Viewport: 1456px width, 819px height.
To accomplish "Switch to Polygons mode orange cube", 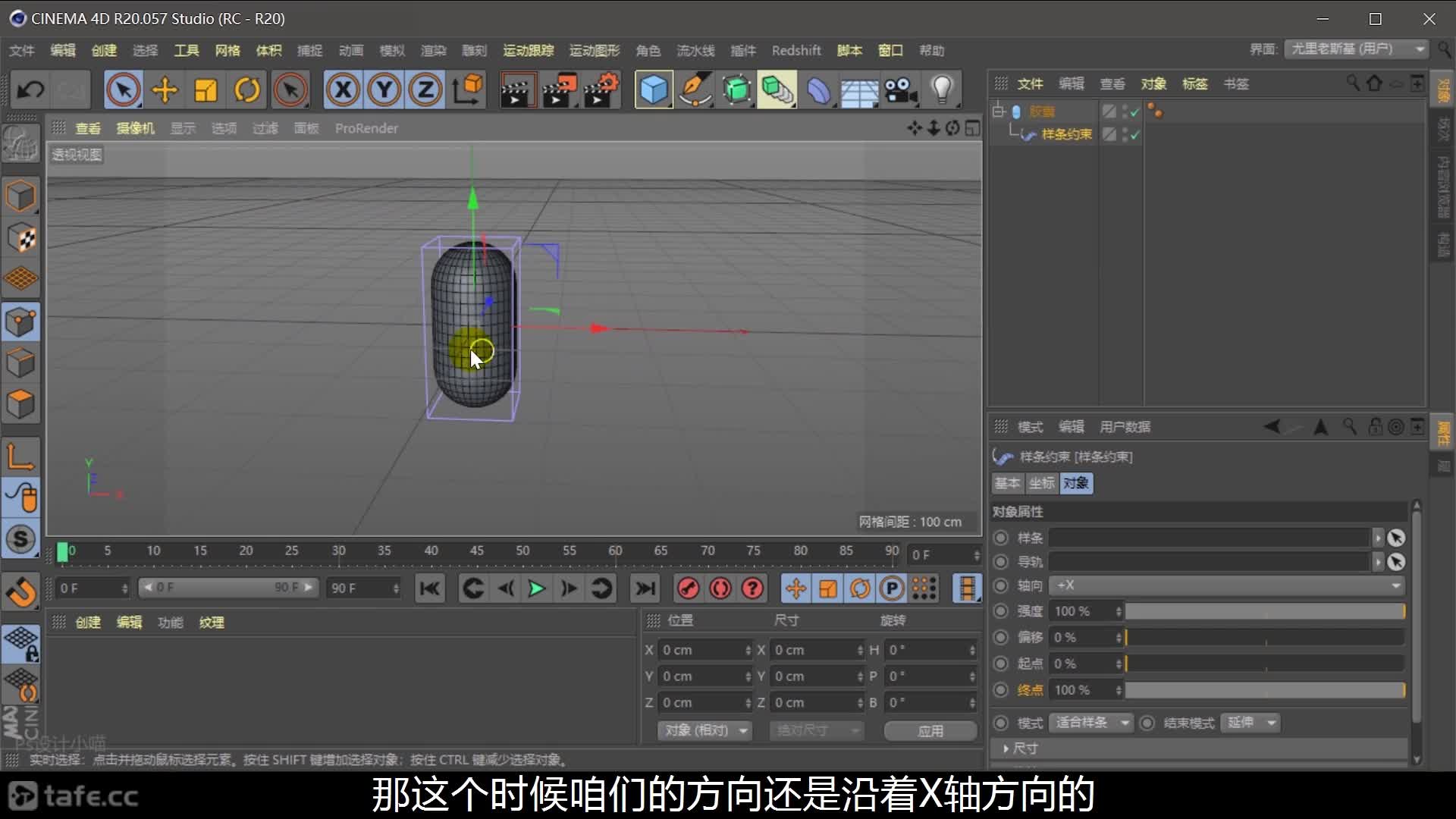I will (x=20, y=404).
